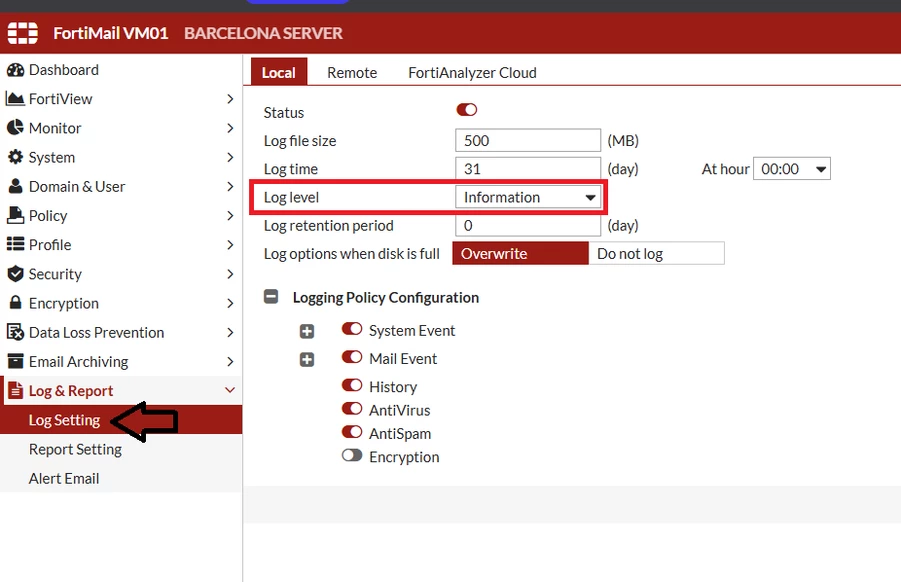This screenshot has height=582, width=901.
Task: Open the Log Setting menu item
Action: 121,420
